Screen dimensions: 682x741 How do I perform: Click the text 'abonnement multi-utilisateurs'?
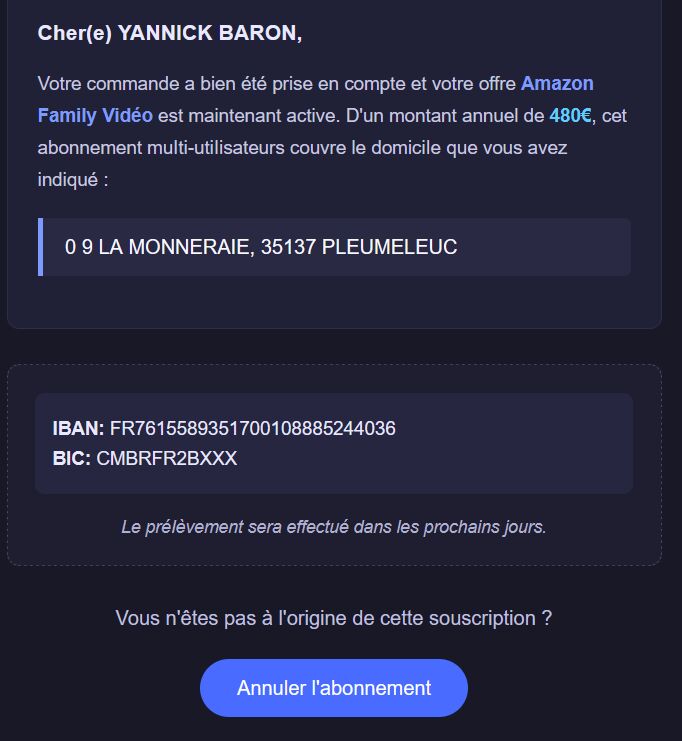coord(161,148)
